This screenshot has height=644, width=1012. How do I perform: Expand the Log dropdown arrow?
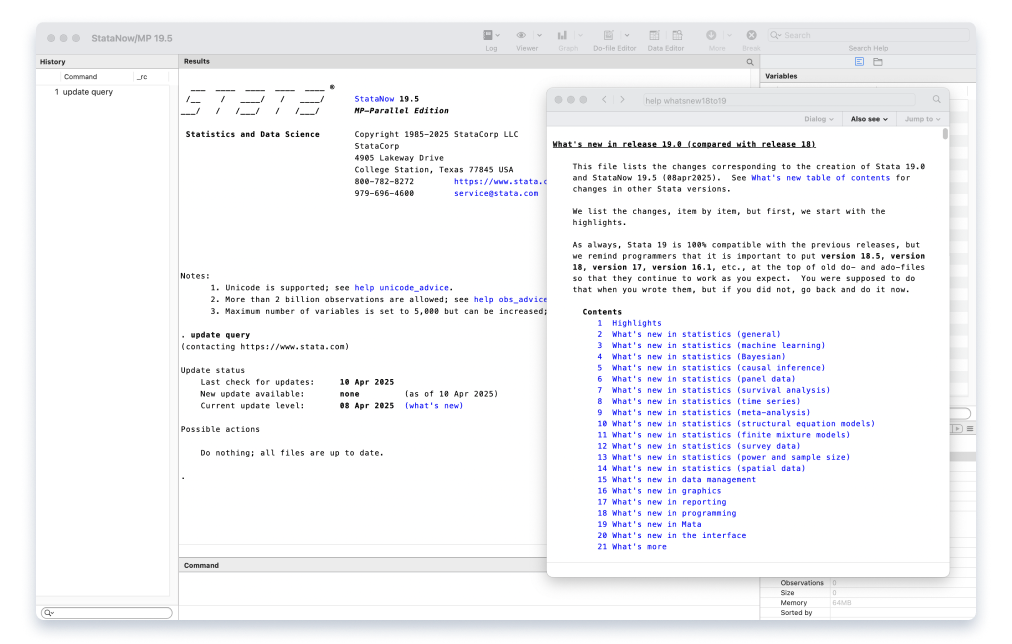pyautogui.click(x=498, y=35)
